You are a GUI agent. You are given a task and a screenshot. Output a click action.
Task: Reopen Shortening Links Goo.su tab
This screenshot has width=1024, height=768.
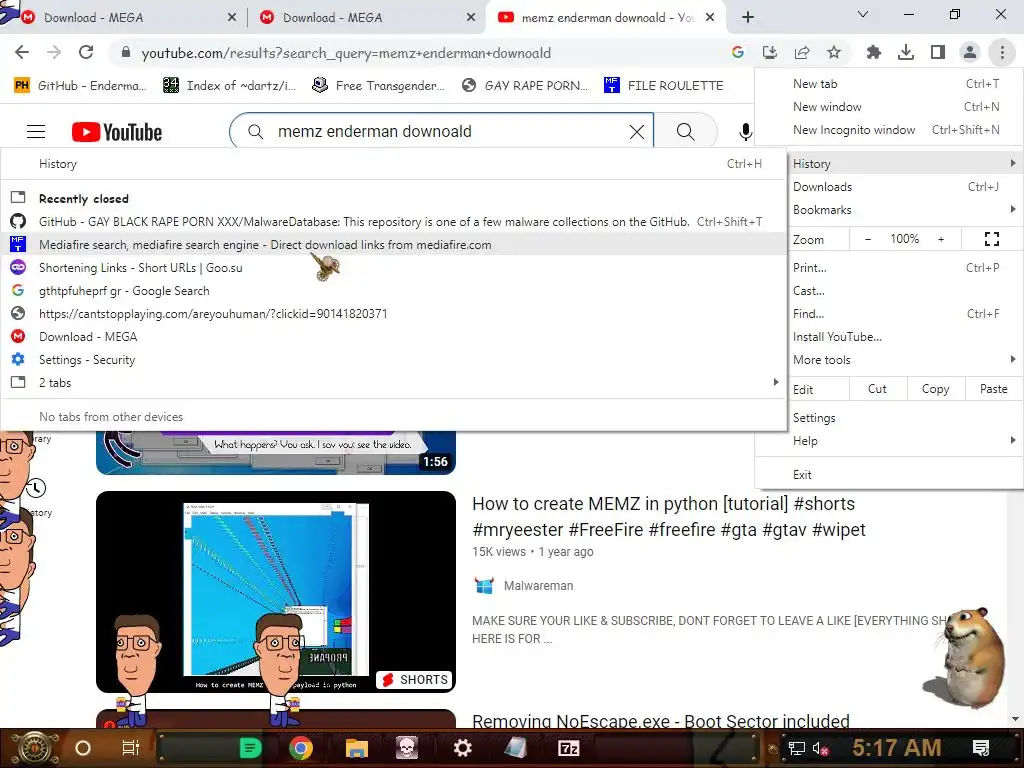pos(393,268)
